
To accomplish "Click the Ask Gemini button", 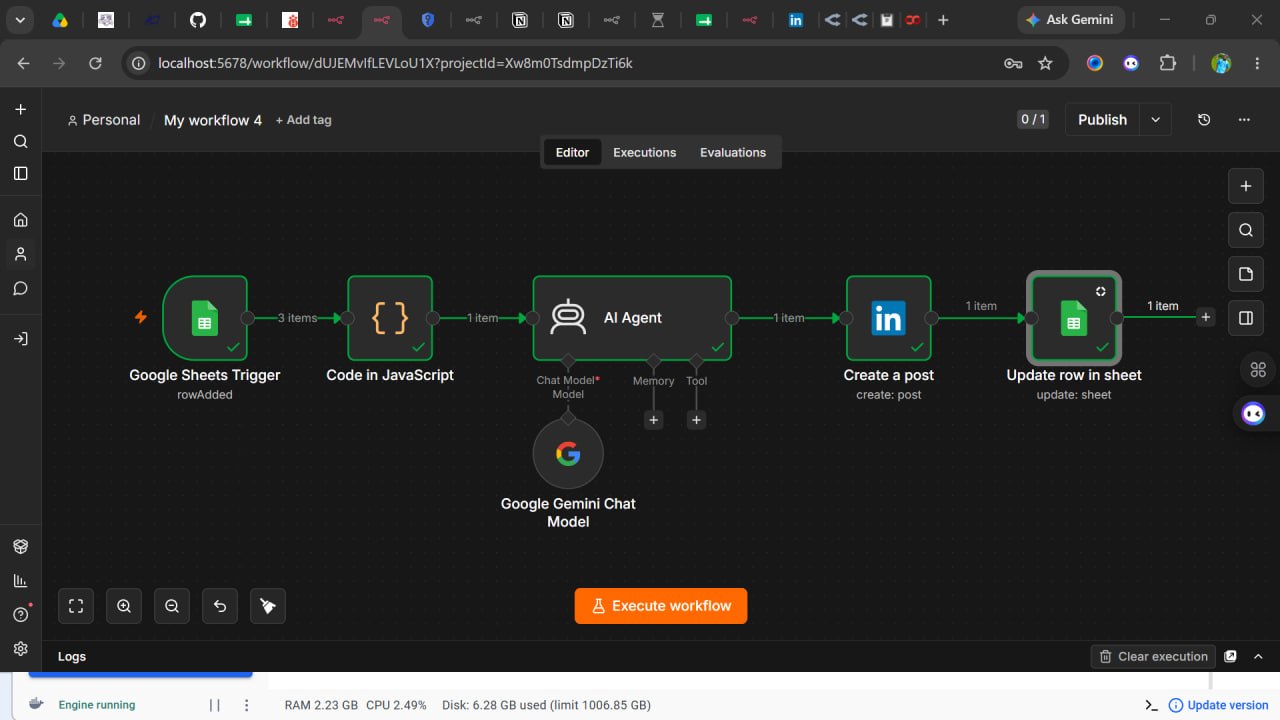I will click(x=1070, y=19).
